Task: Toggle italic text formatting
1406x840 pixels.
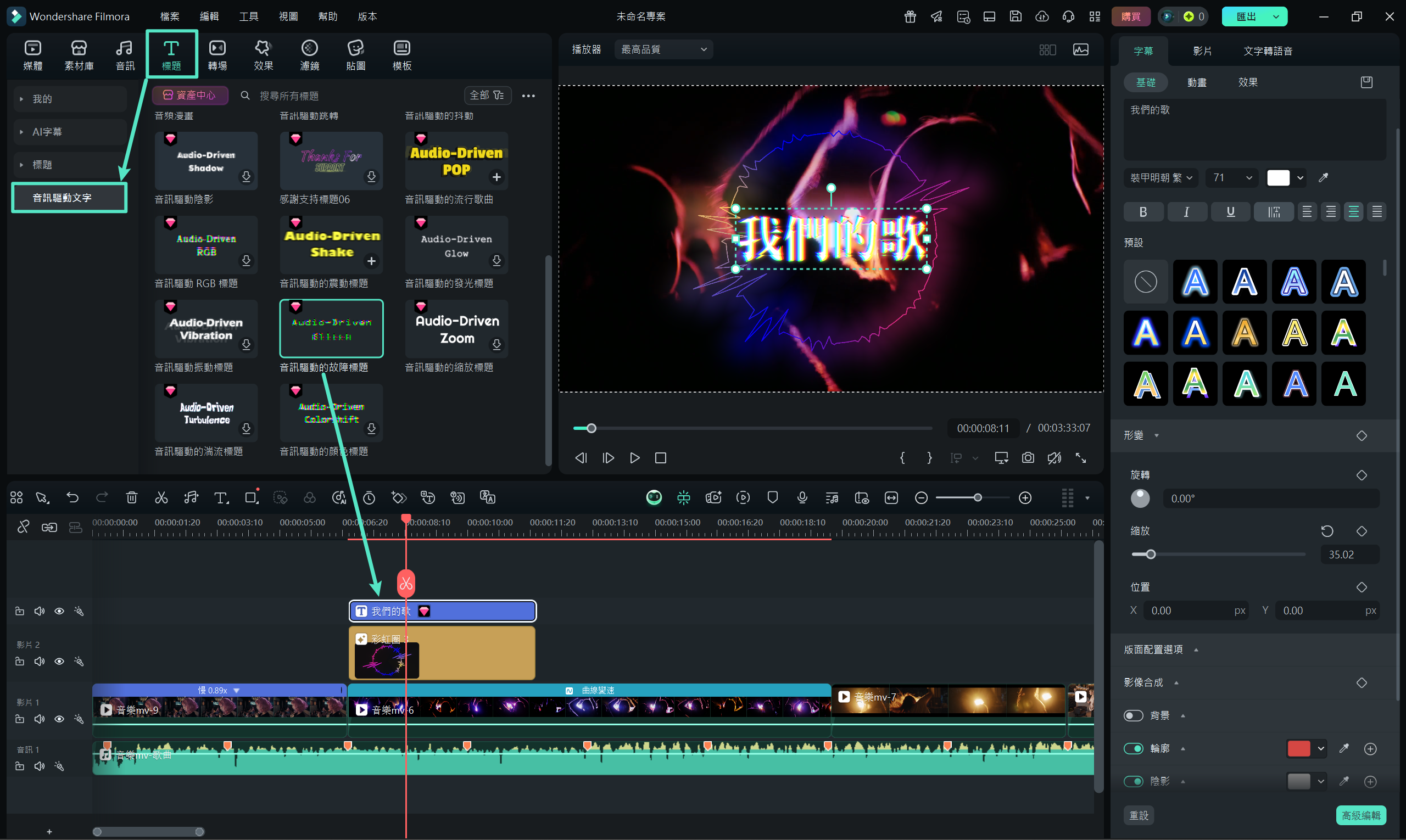Action: [1186, 212]
